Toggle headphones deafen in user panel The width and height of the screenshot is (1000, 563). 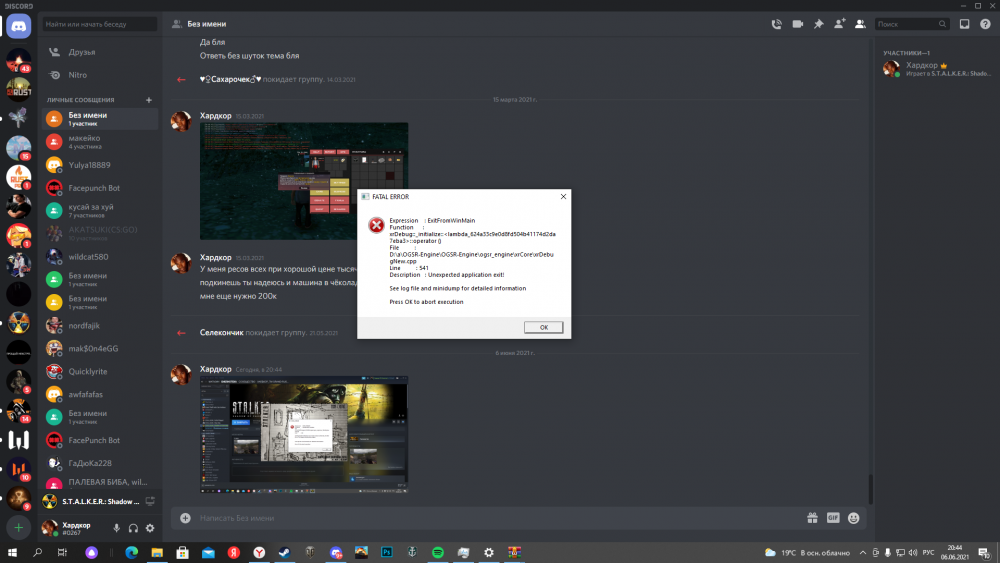point(133,528)
